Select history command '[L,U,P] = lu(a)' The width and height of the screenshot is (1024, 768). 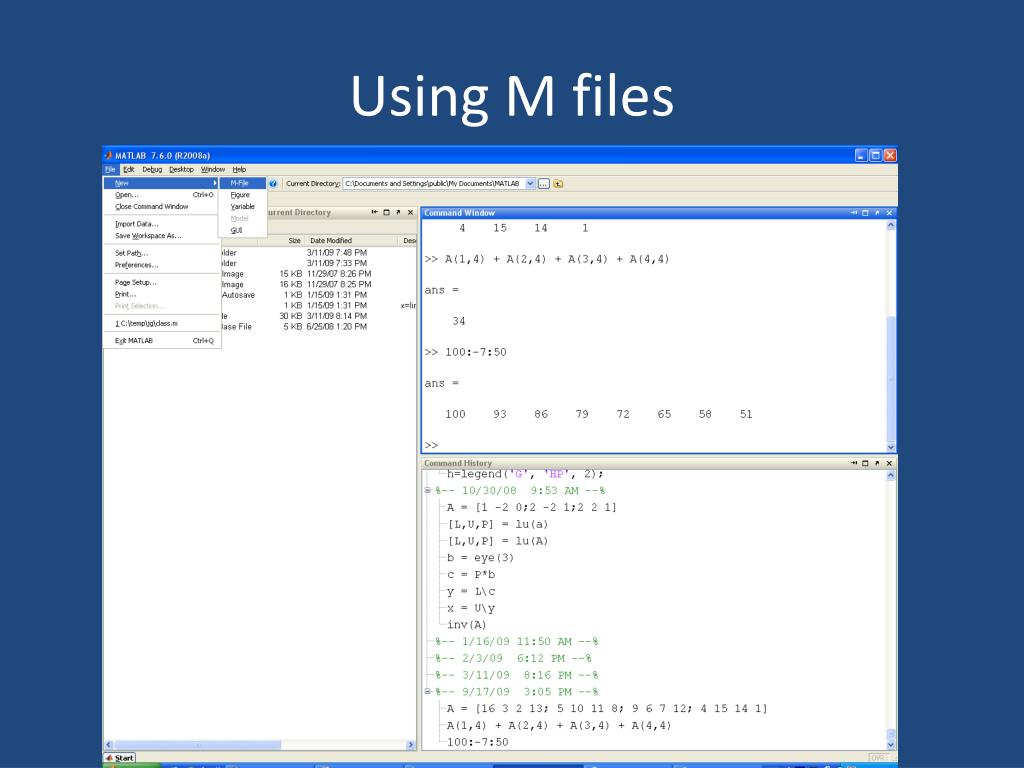point(498,524)
